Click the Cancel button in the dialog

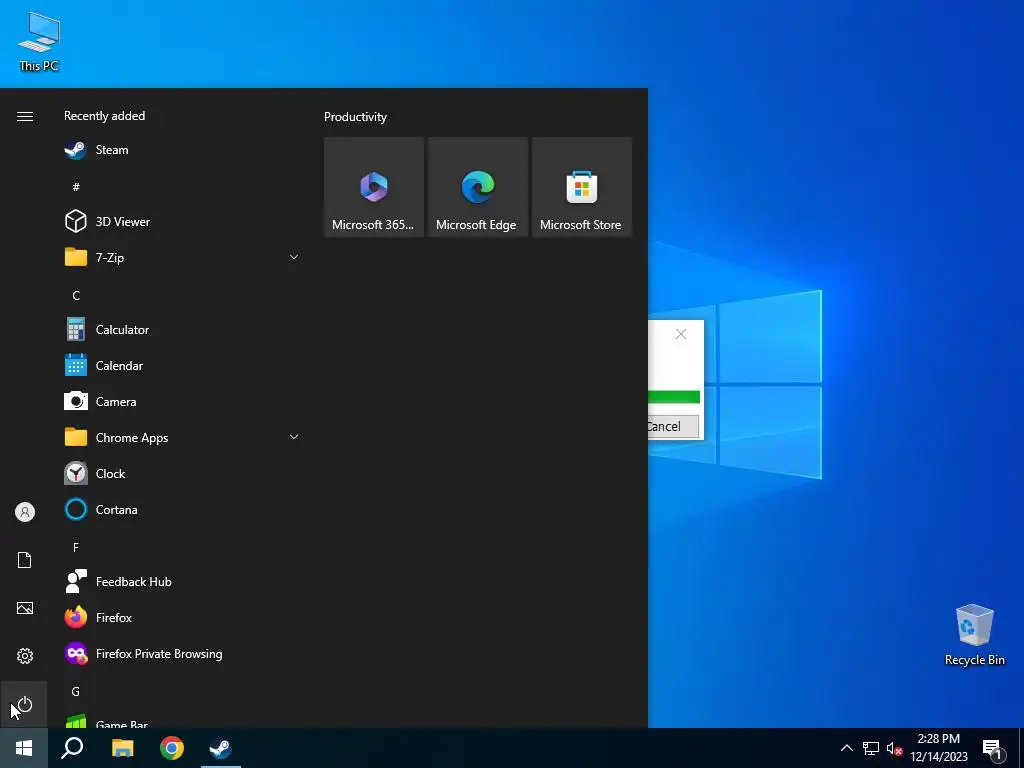[673, 426]
